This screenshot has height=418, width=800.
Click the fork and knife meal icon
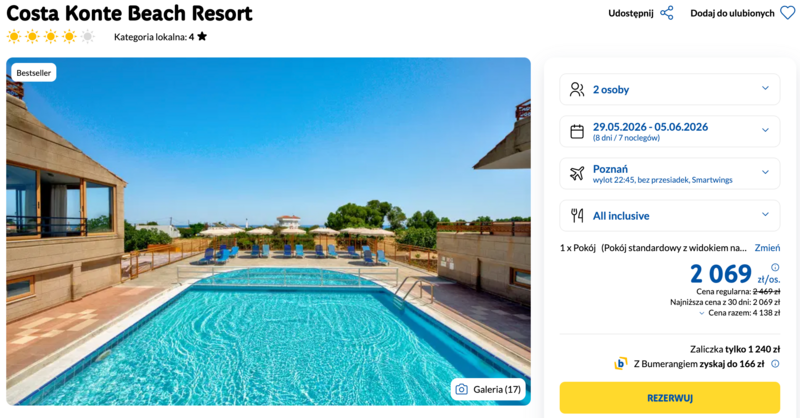click(x=577, y=215)
